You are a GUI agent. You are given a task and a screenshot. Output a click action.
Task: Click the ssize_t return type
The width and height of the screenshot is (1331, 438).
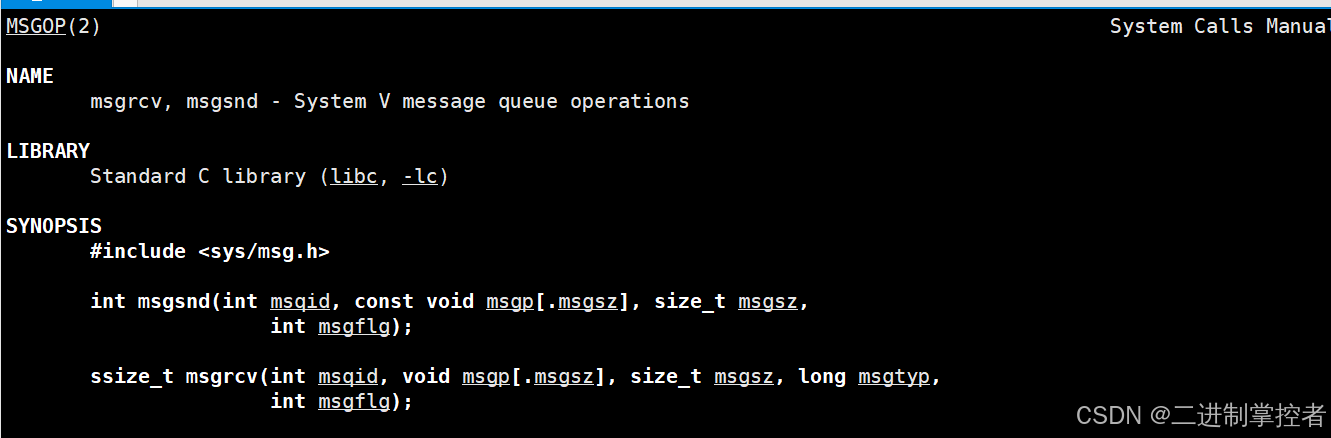tap(132, 377)
